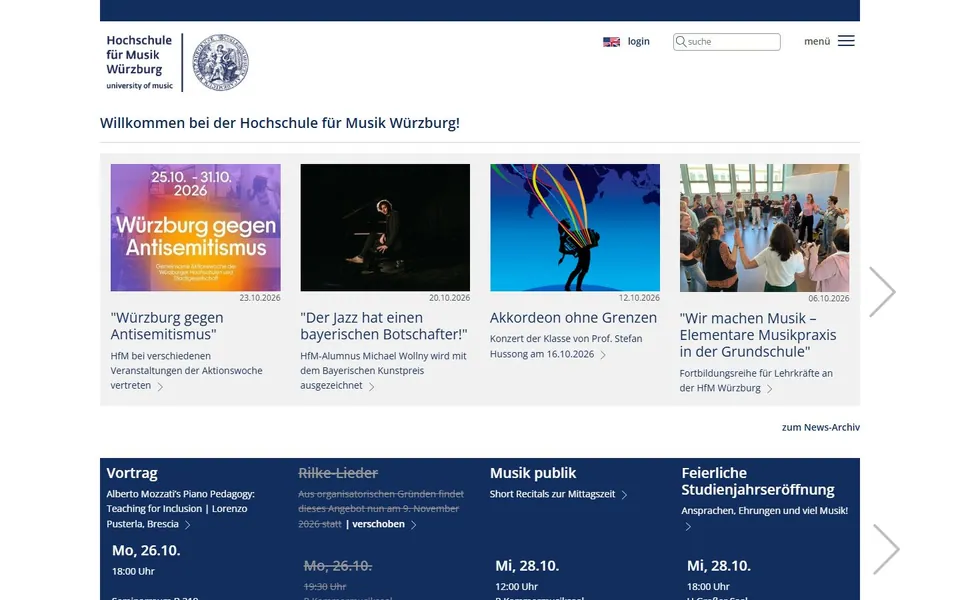The width and height of the screenshot is (960, 600).
Task: Click the English language flag icon
Action: 611,42
